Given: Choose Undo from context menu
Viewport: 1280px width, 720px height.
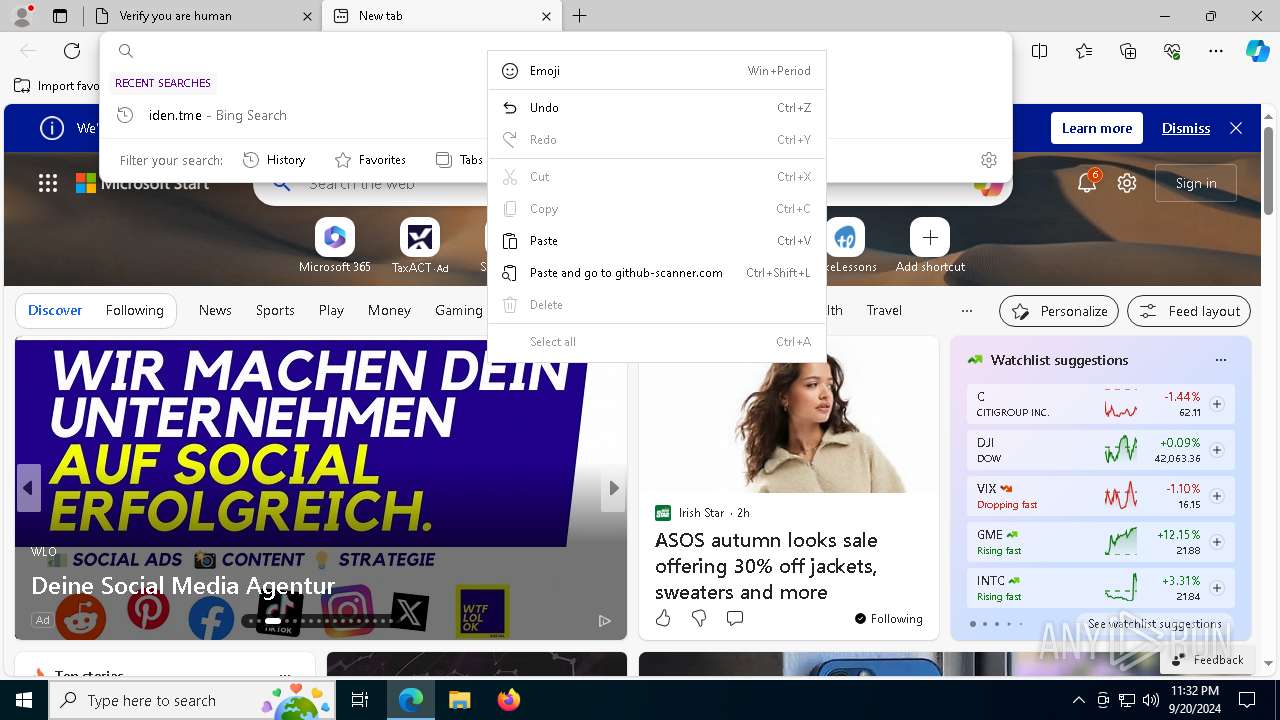Looking at the screenshot, I should pos(657,108).
